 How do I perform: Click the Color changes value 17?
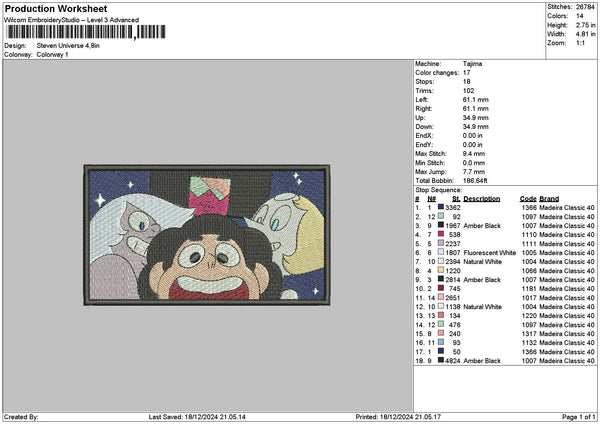(466, 73)
